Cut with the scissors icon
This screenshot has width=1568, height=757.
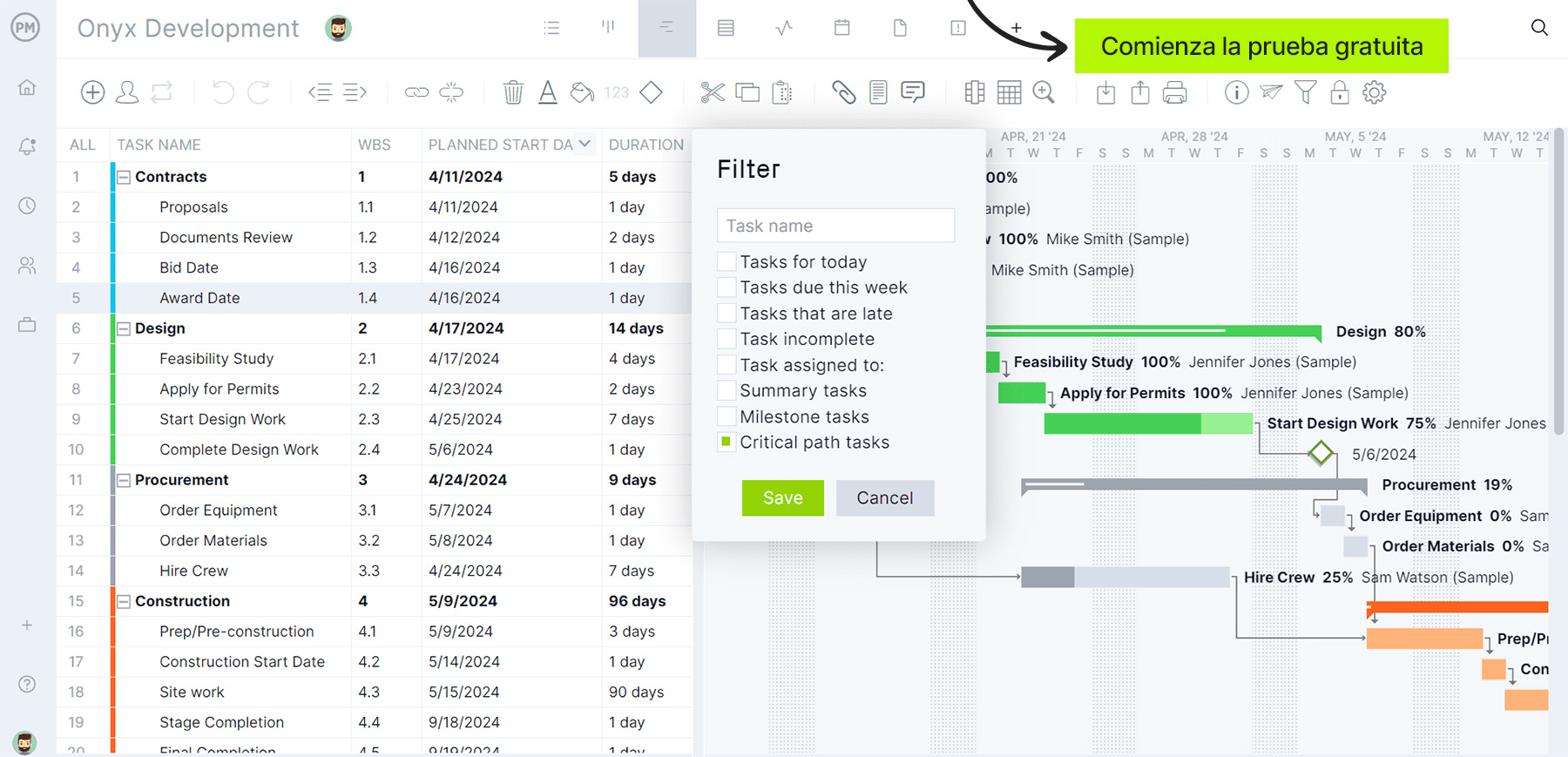click(713, 92)
